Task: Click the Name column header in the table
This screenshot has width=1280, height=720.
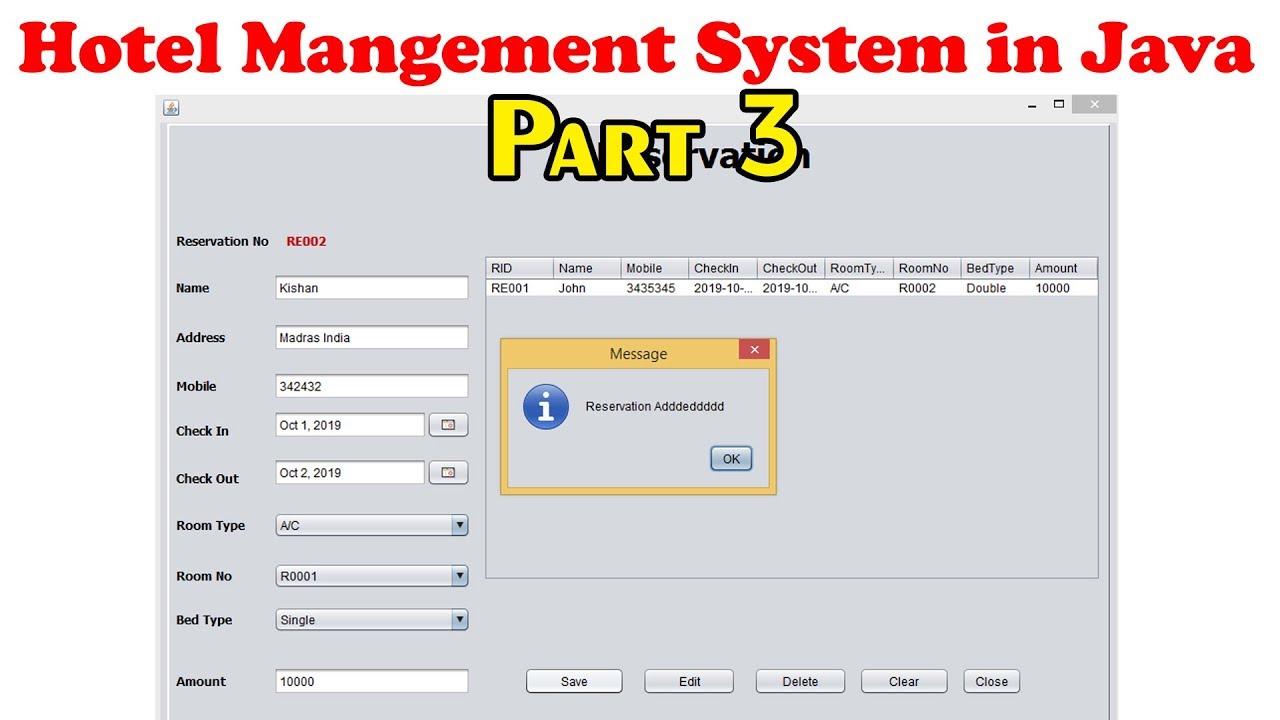Action: (588, 268)
